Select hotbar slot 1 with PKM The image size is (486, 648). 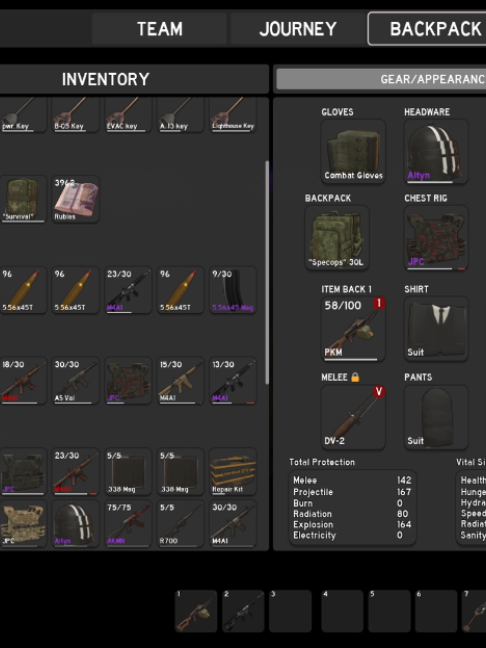pos(196,611)
